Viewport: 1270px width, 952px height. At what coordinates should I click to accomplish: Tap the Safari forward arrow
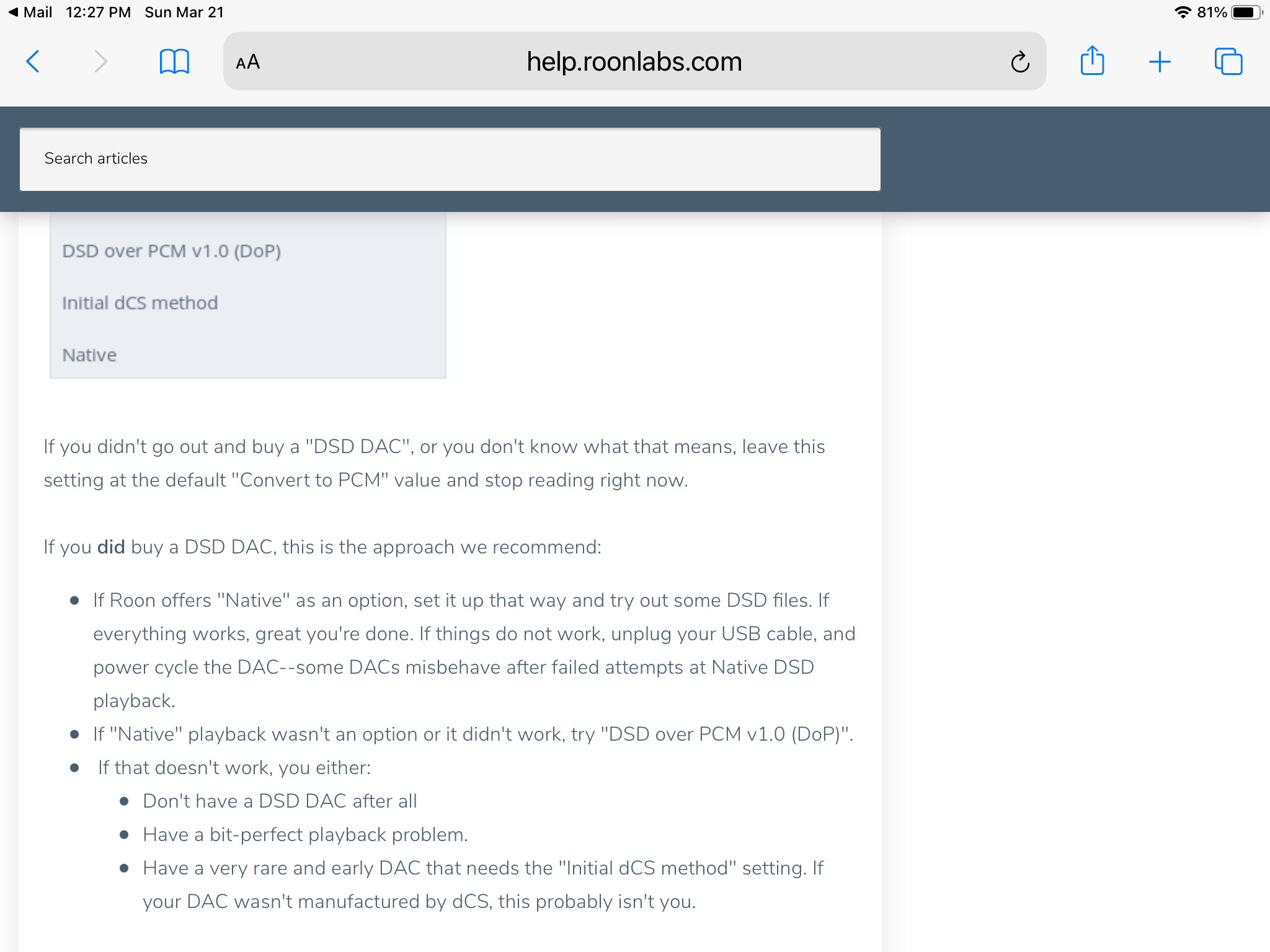click(x=100, y=61)
